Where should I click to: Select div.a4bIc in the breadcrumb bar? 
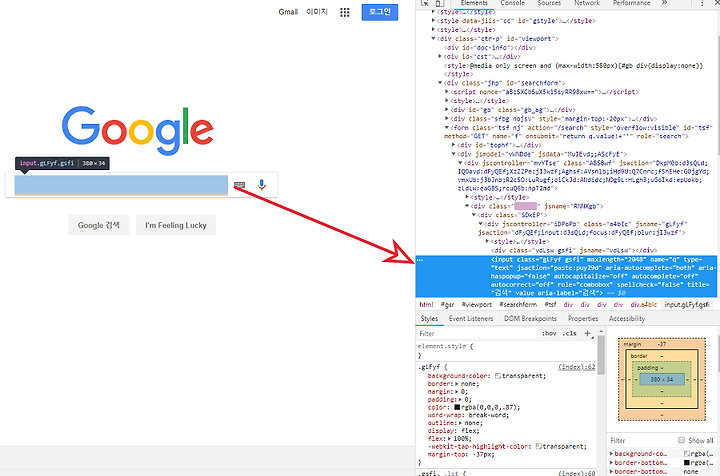click(643, 305)
